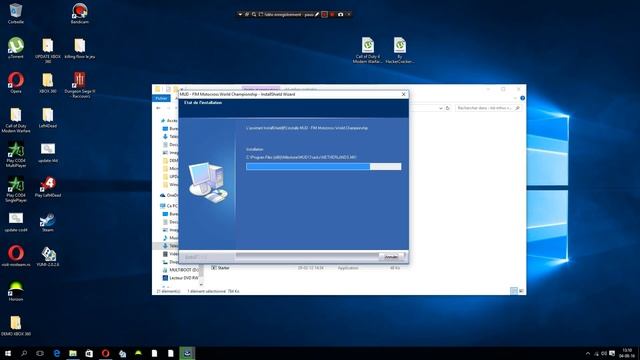The height and width of the screenshot is (360, 640).
Task: Click Explorer sidebar scrollbar down arrow
Action: (200, 284)
